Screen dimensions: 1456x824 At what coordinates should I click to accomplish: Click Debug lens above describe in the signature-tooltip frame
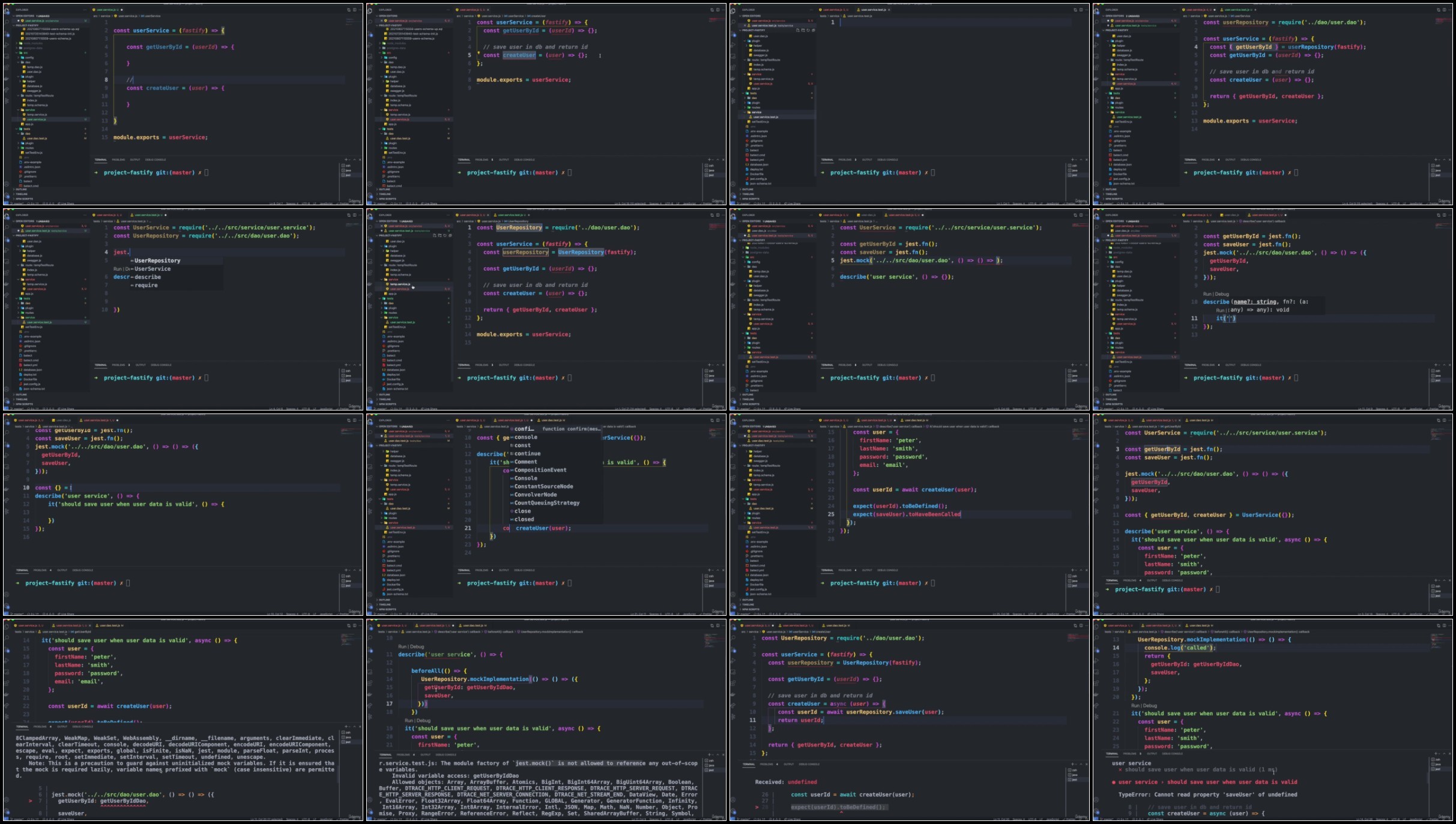[x=1222, y=294]
